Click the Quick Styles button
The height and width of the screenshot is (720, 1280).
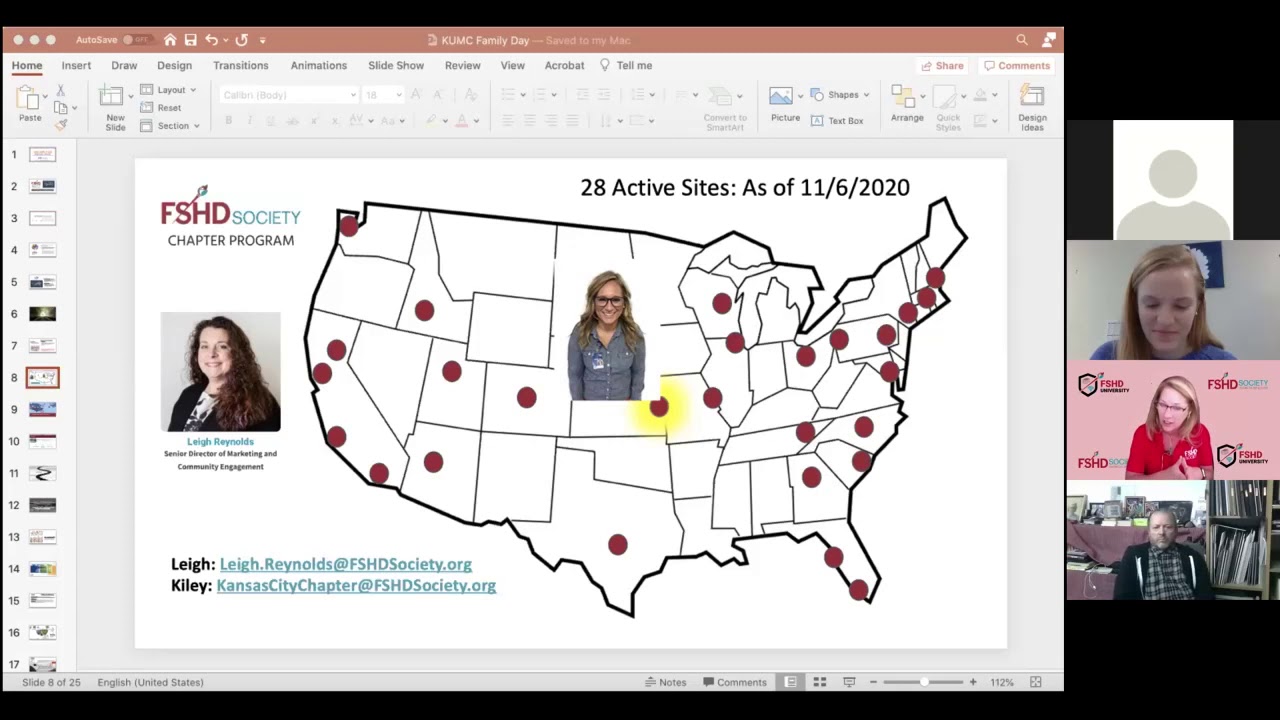pos(948,109)
